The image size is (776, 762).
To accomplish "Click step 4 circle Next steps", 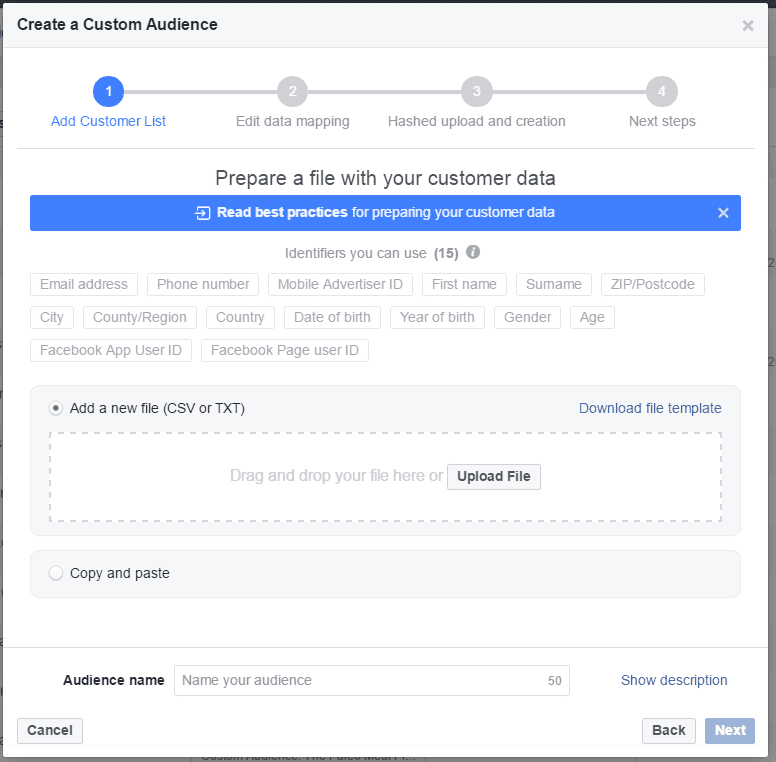I will pyautogui.click(x=661, y=92).
